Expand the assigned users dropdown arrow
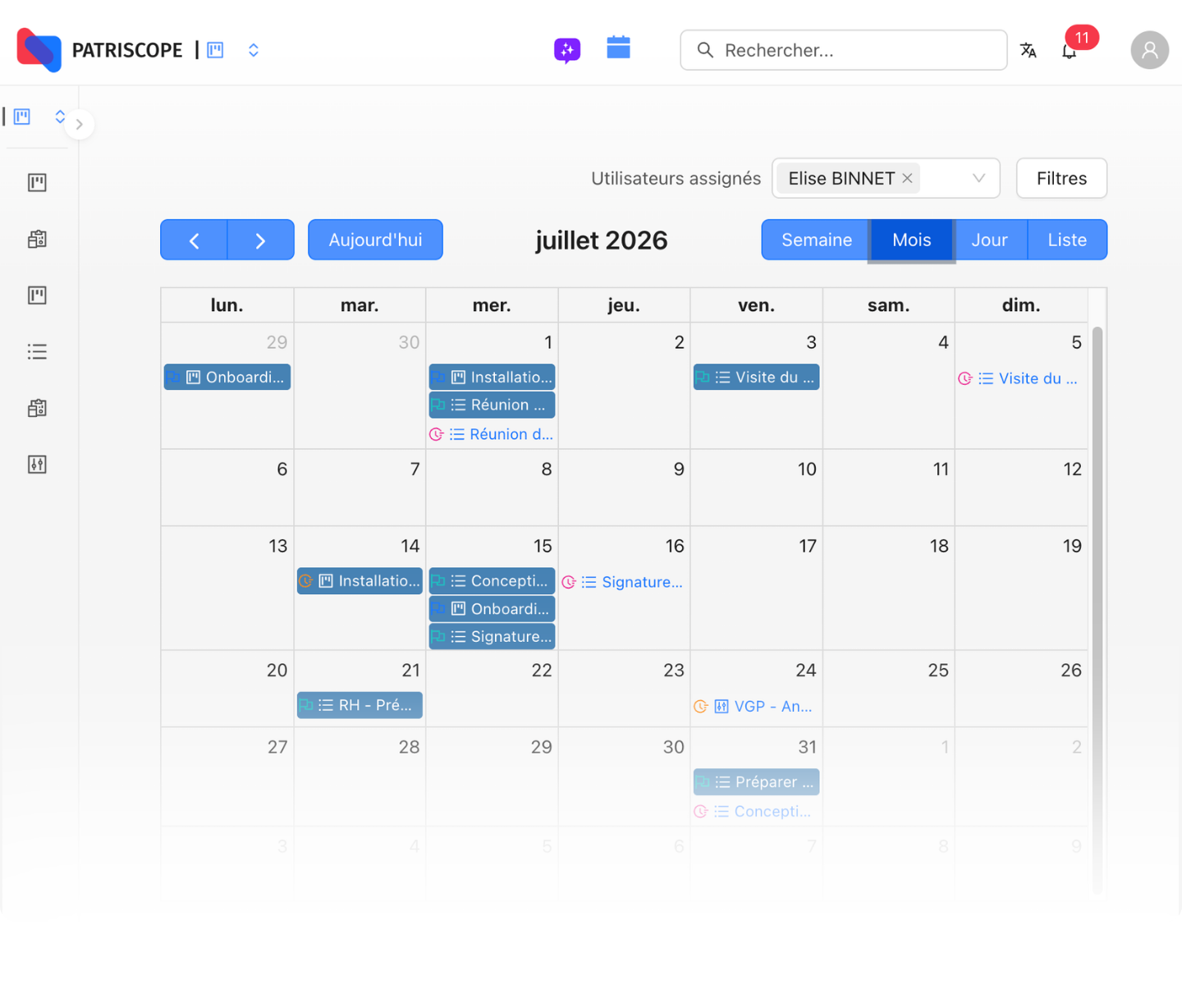Image resolution: width=1182 pixels, height=1008 pixels. 978,178
